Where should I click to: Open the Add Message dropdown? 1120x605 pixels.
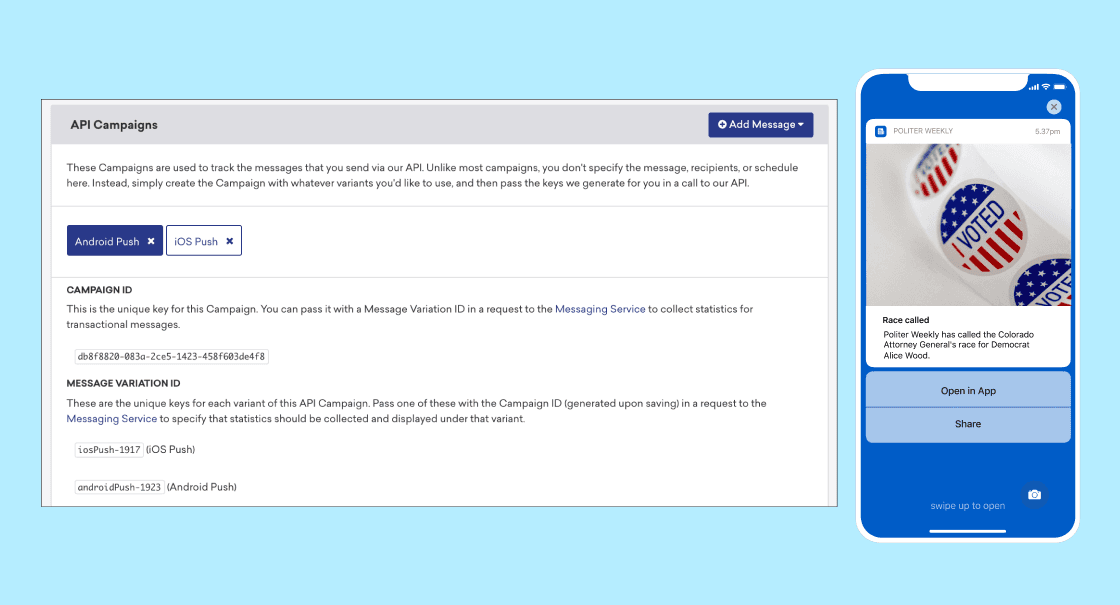point(760,125)
